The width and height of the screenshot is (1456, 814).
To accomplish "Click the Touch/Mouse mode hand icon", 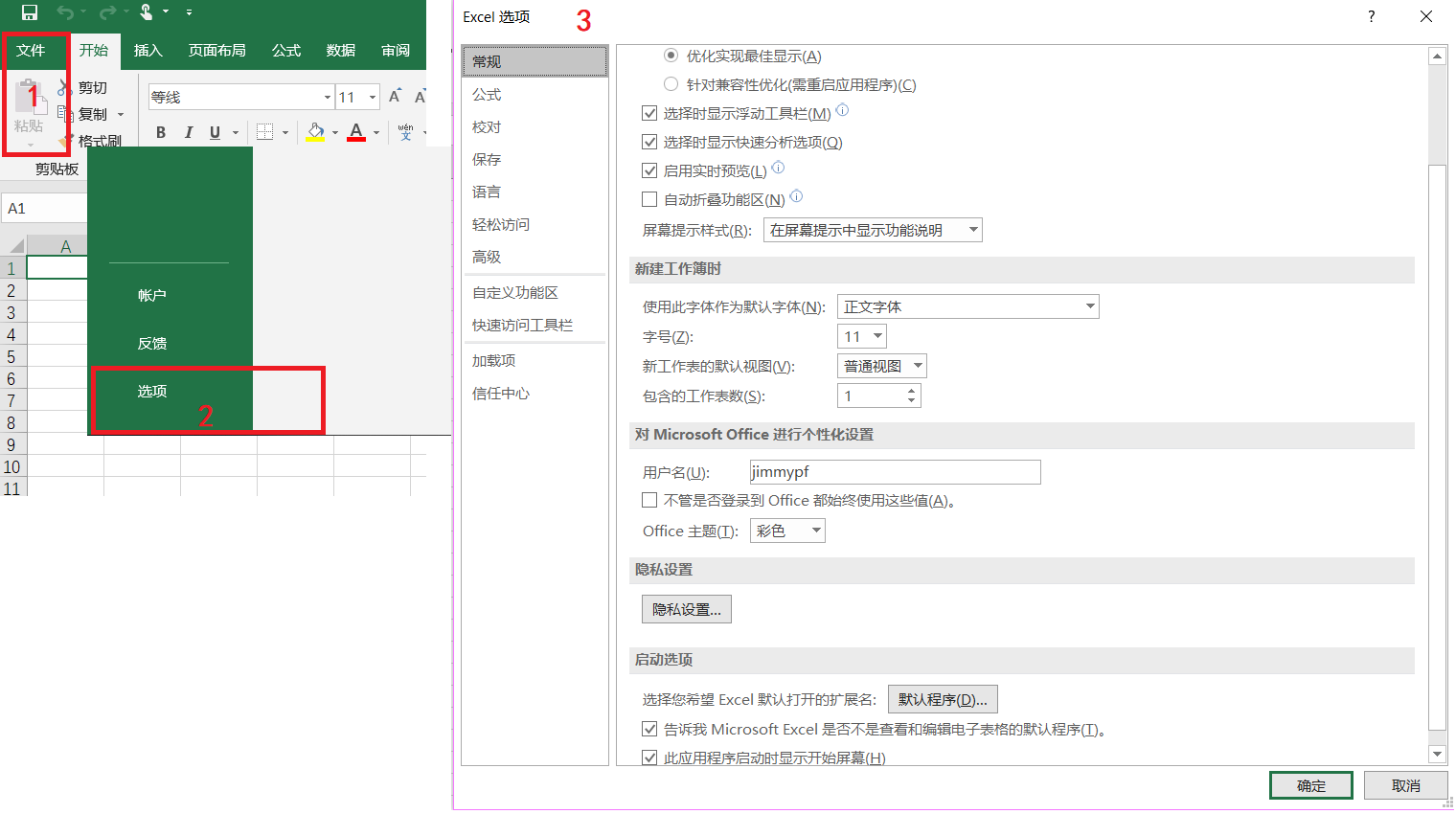I will pos(146,12).
